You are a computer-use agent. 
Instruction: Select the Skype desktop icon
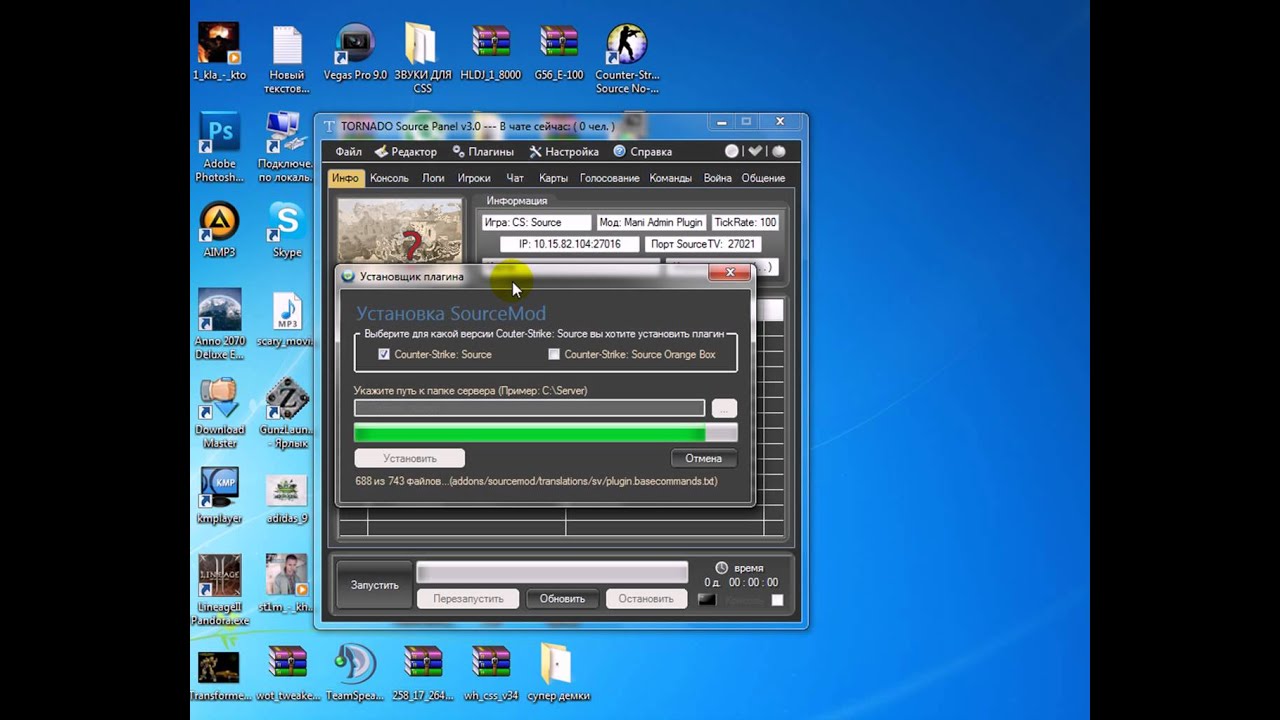[287, 230]
